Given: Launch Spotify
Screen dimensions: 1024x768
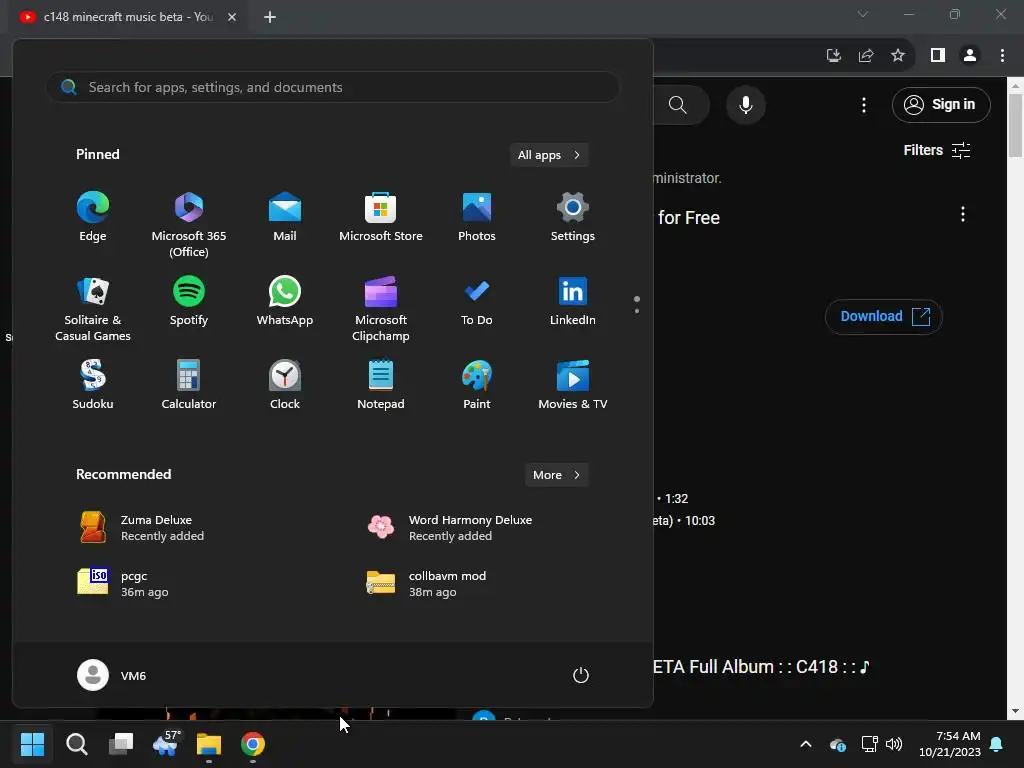Looking at the screenshot, I should 189,301.
